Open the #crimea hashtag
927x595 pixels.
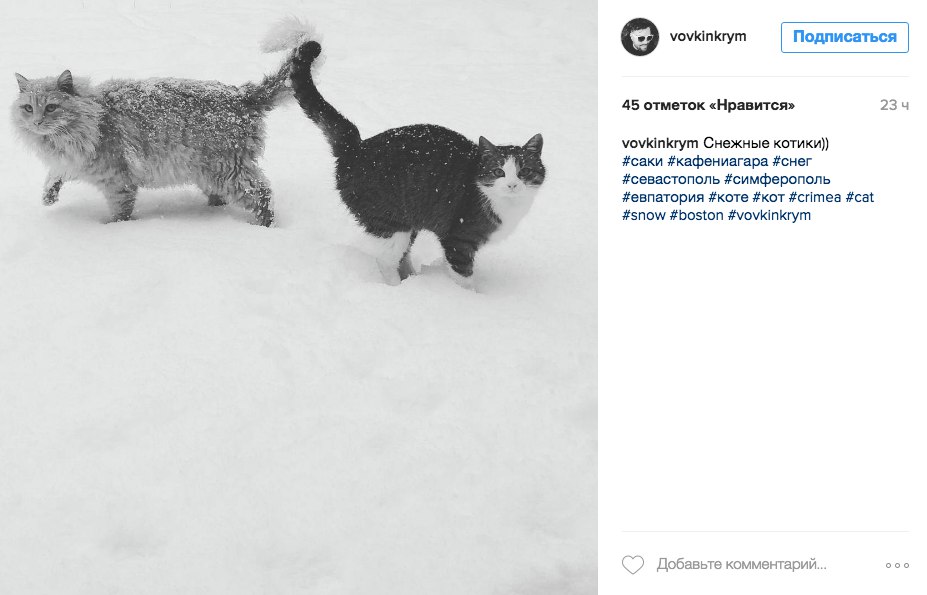pos(815,198)
